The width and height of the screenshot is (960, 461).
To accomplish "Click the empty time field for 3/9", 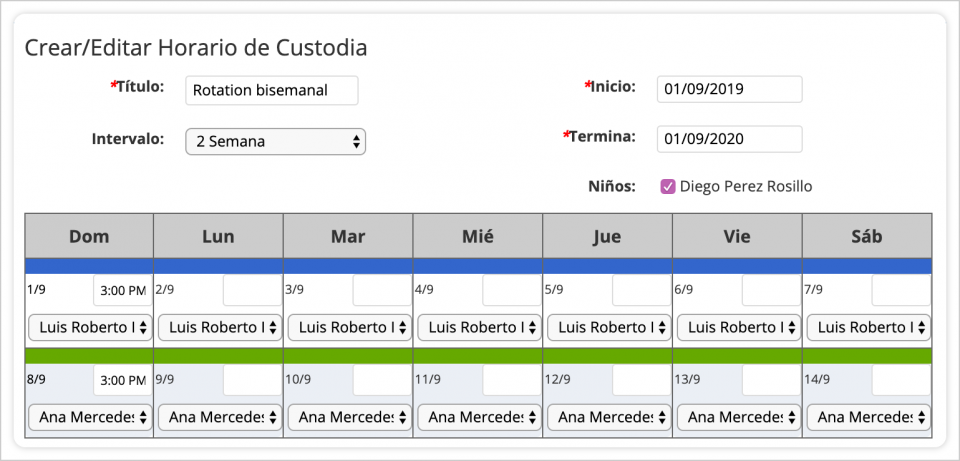I will [382, 291].
